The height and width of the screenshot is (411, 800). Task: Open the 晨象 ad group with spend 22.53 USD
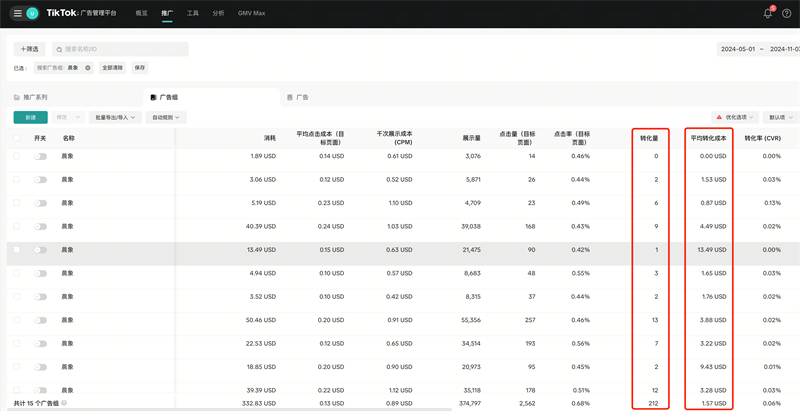pyautogui.click(x=67, y=343)
